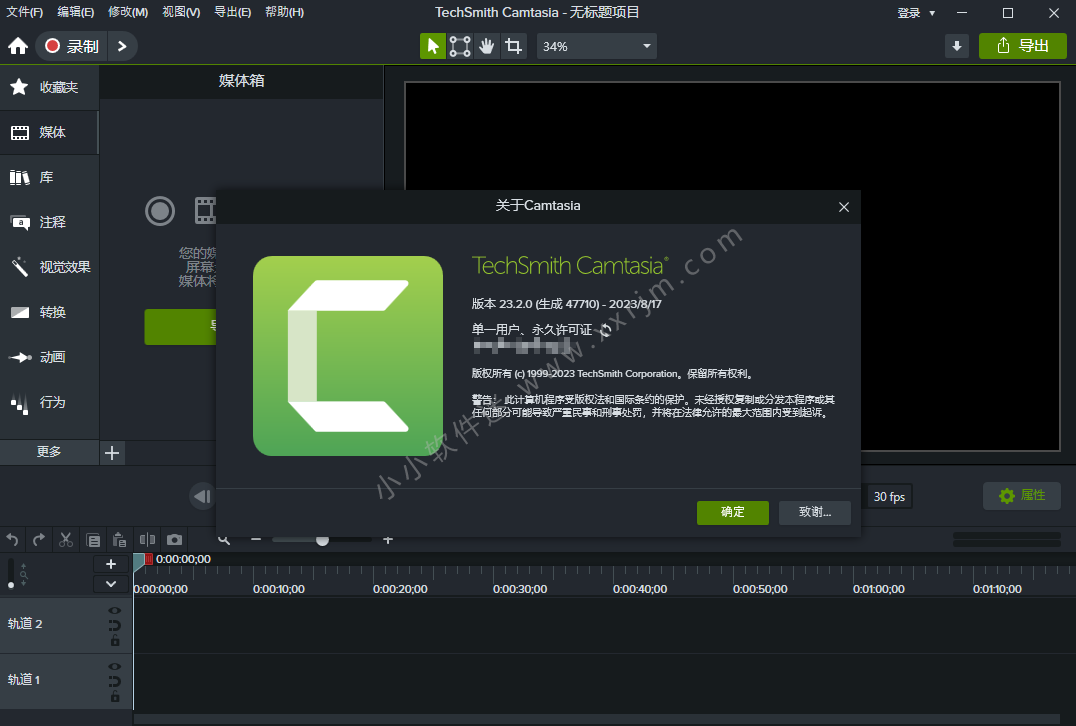Click the previous frame playback button

click(202, 496)
